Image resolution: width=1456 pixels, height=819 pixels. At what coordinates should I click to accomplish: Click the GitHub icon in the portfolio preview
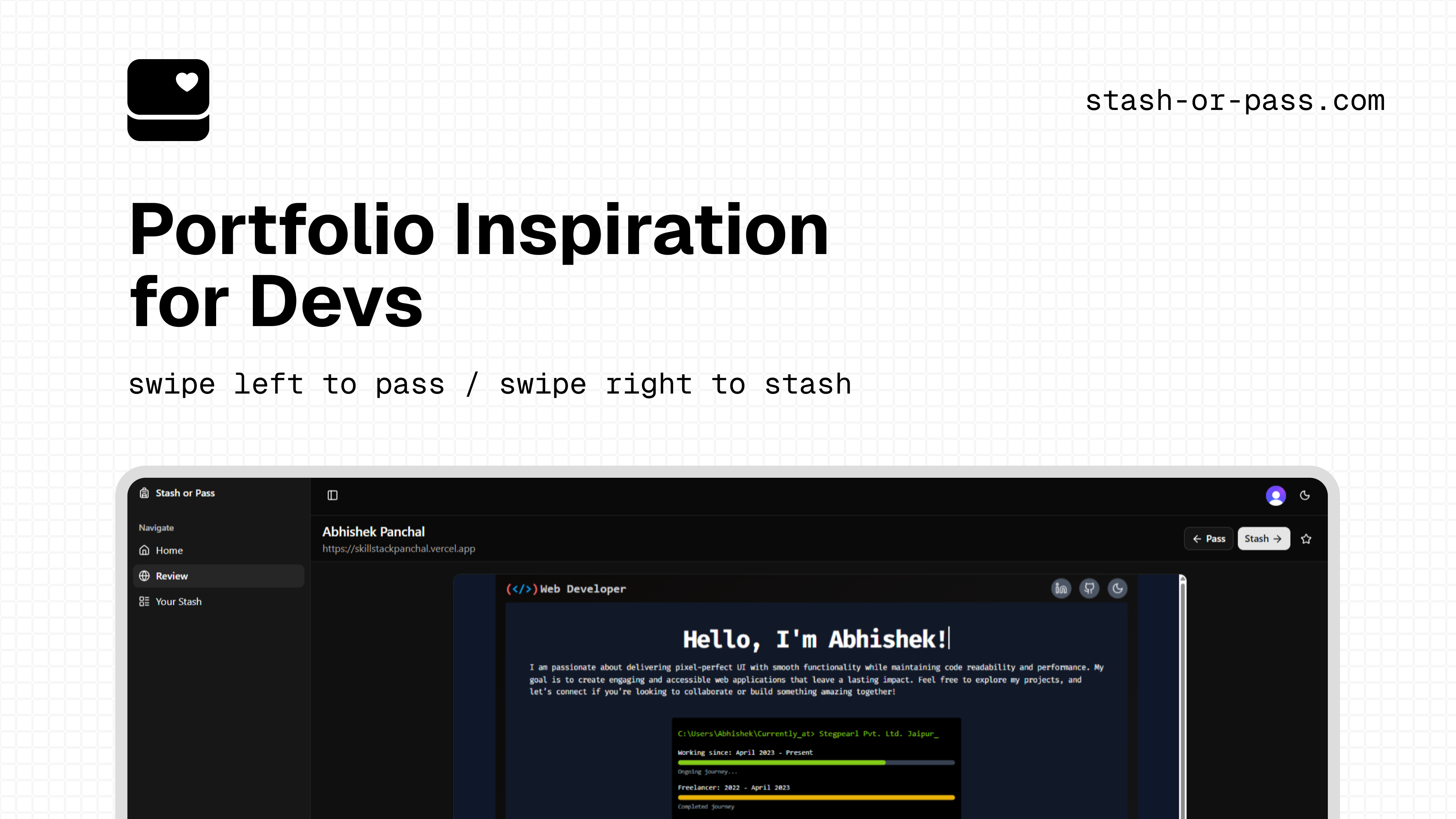coord(1089,588)
